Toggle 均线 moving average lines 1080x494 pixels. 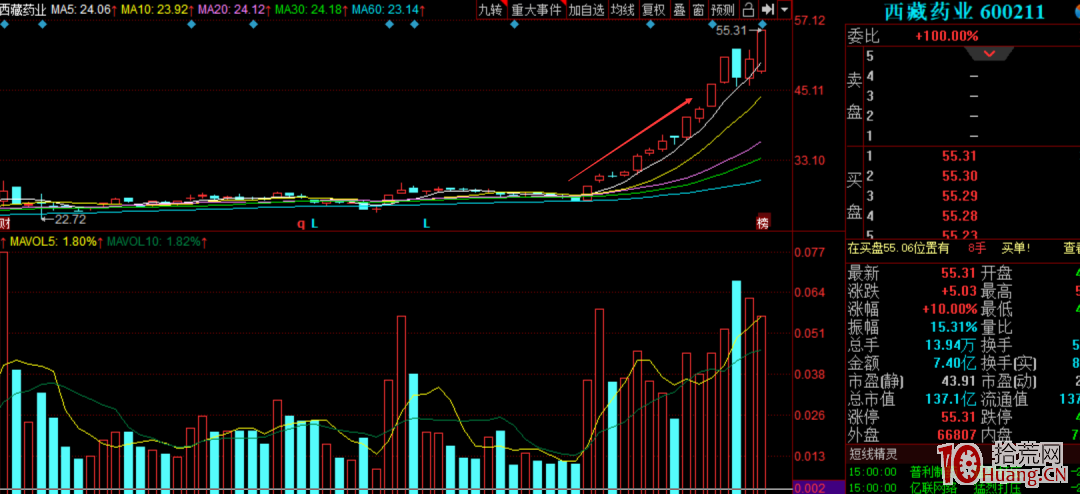(623, 10)
